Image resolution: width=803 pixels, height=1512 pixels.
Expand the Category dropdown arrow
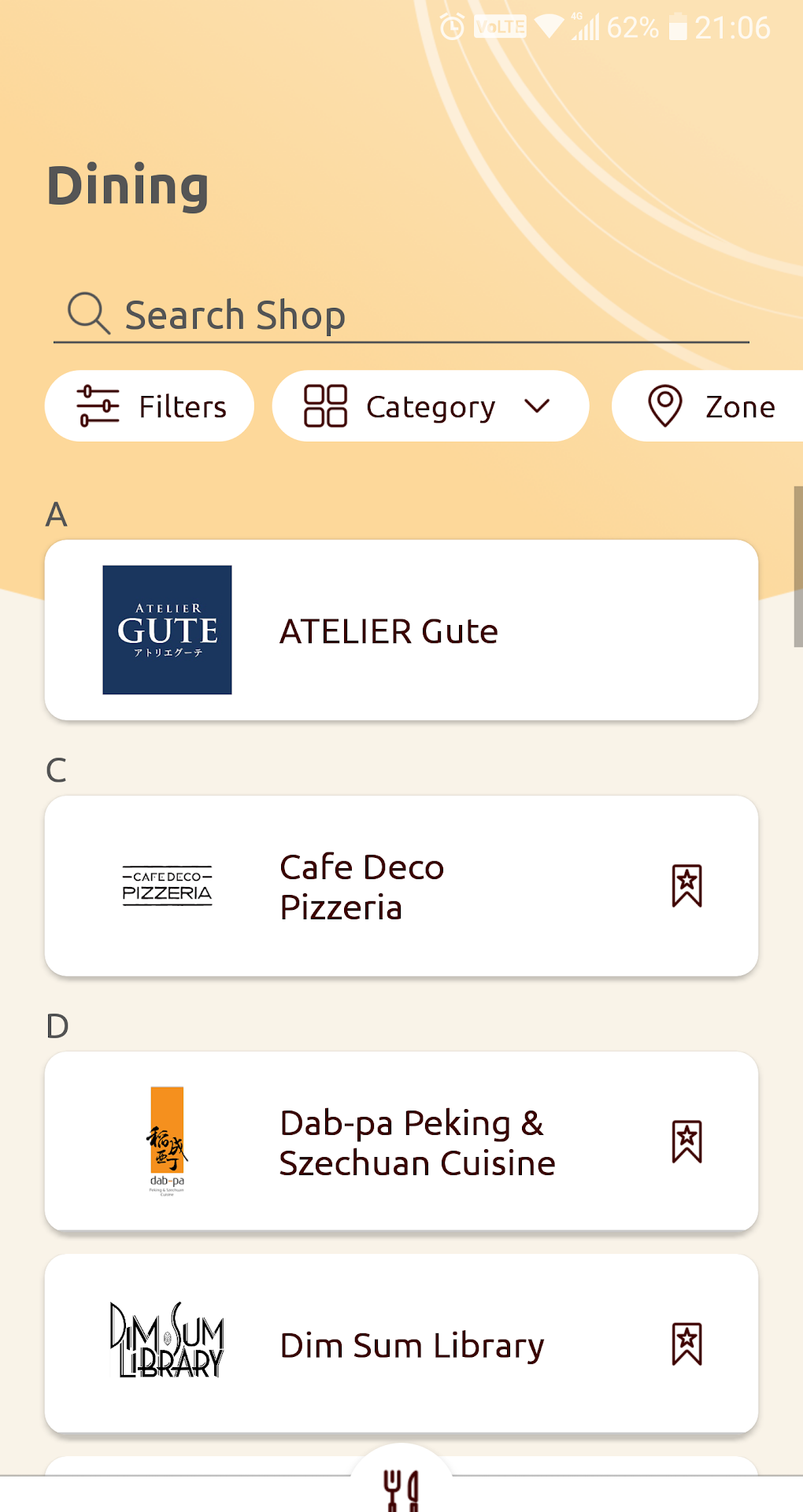(537, 406)
